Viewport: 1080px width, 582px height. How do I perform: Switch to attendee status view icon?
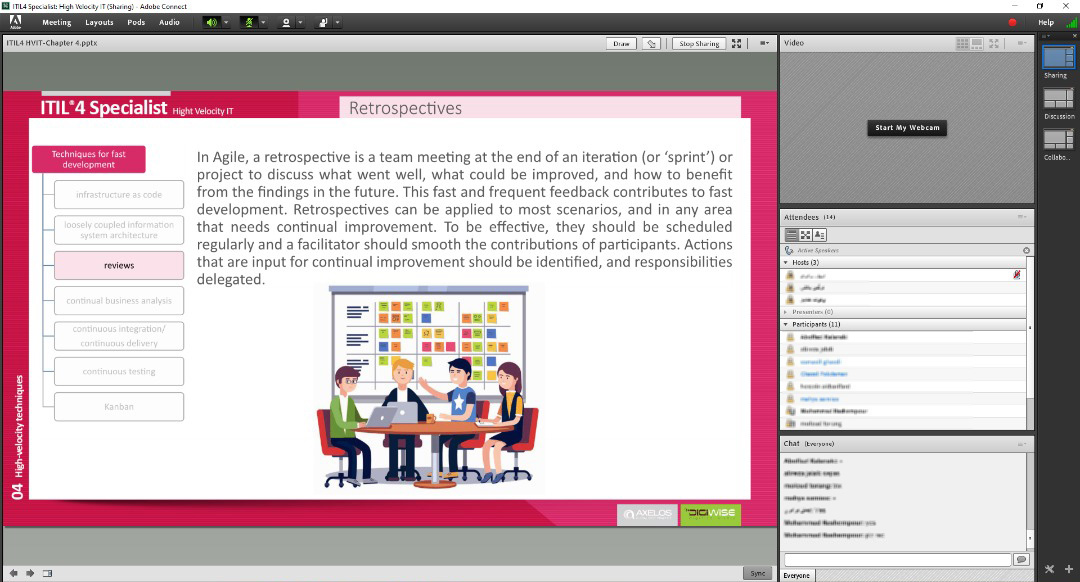coord(819,236)
